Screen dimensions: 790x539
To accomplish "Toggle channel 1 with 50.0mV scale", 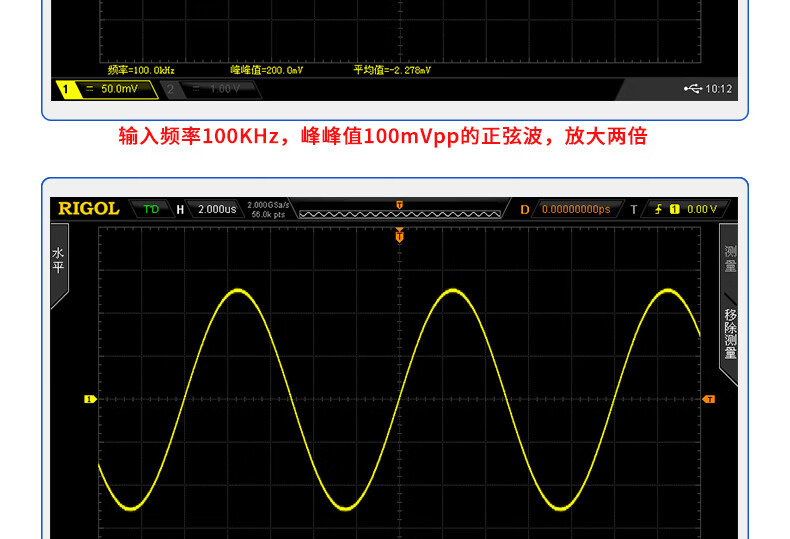I will tap(108, 89).
